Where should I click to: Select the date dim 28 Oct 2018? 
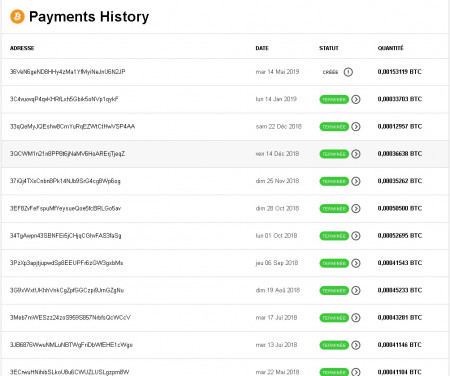277,208
